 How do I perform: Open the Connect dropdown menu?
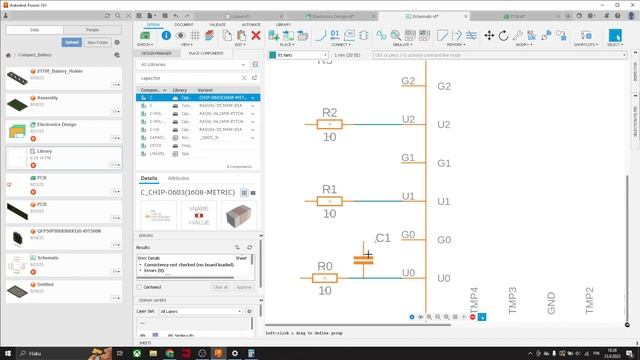click(341, 44)
